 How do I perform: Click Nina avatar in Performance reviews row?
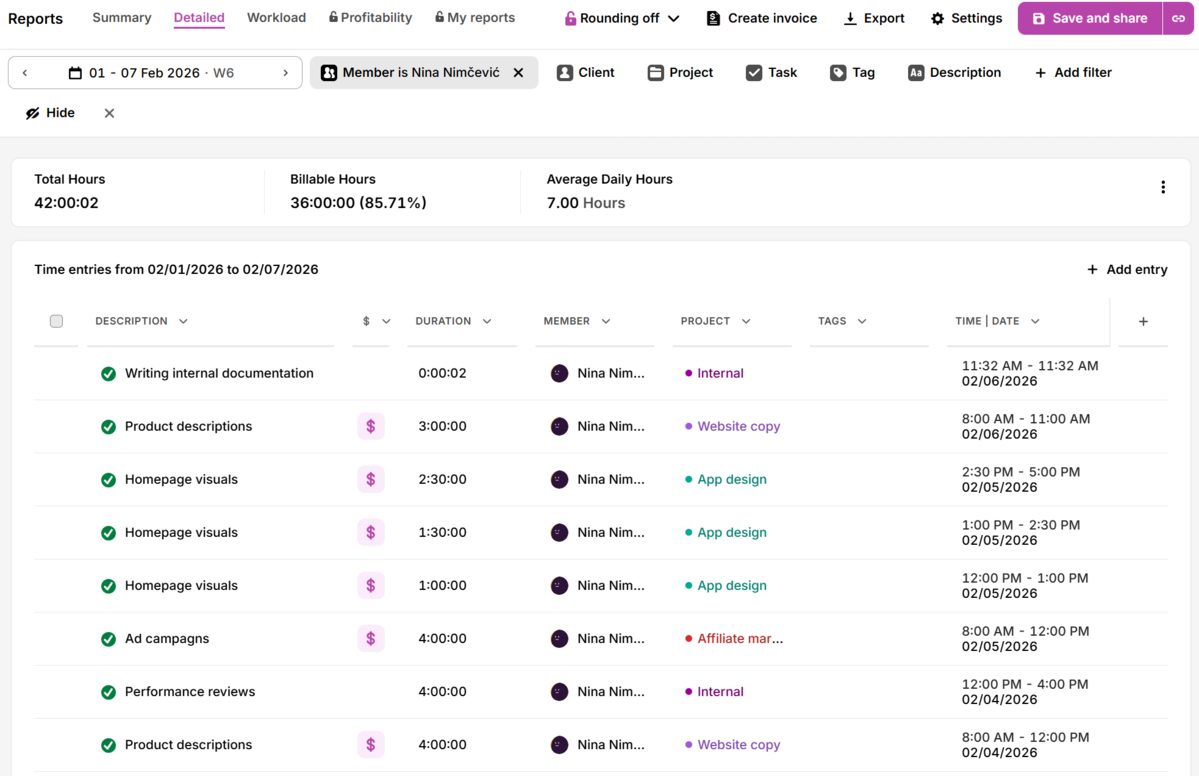560,692
